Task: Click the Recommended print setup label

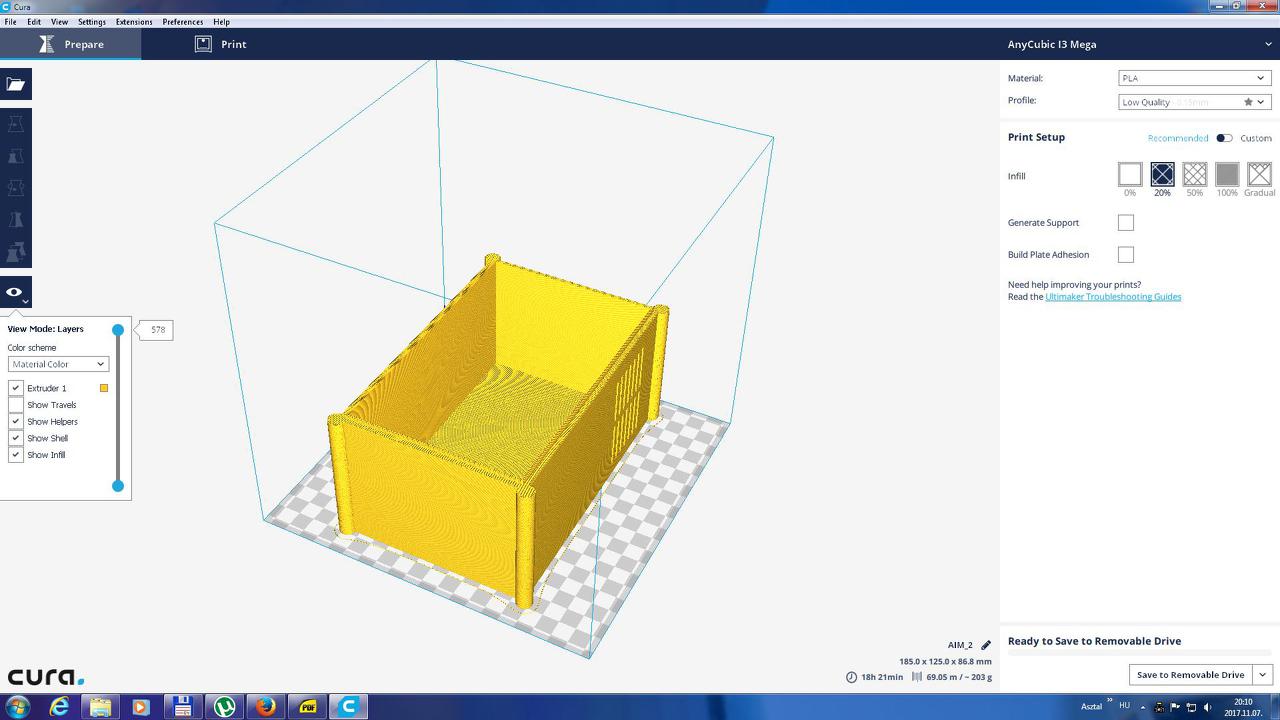Action: 1178,138
